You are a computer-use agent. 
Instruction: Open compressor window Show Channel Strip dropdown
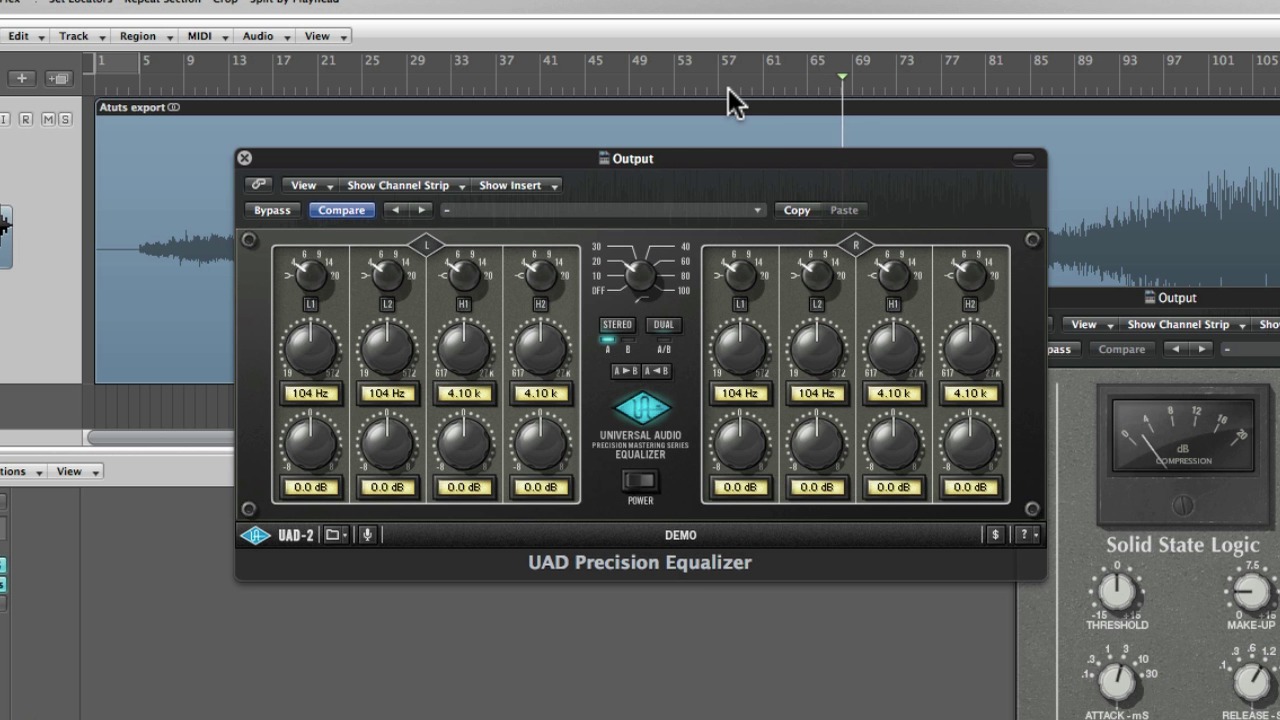tap(1185, 324)
